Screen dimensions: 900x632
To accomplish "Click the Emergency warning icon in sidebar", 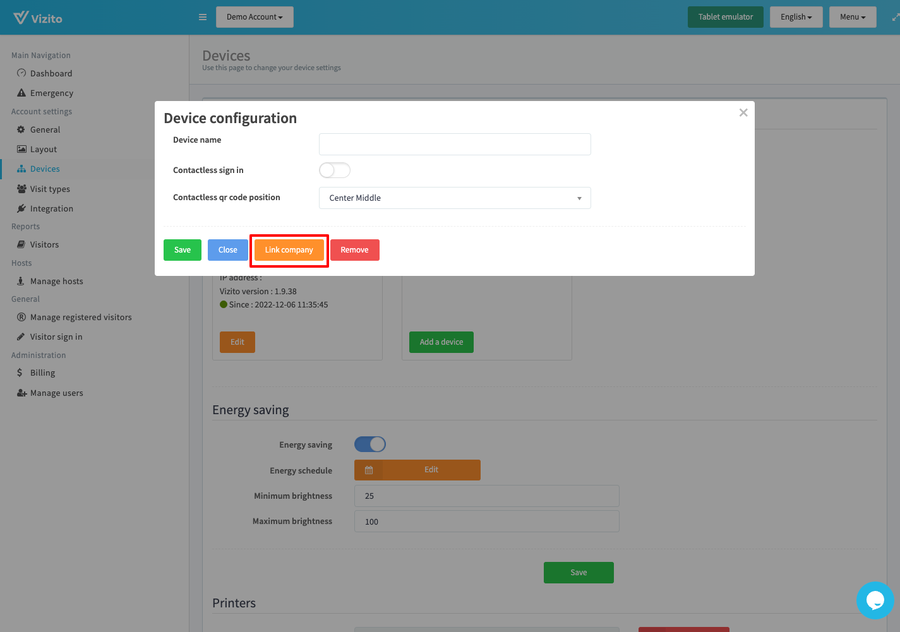I will (x=21, y=93).
